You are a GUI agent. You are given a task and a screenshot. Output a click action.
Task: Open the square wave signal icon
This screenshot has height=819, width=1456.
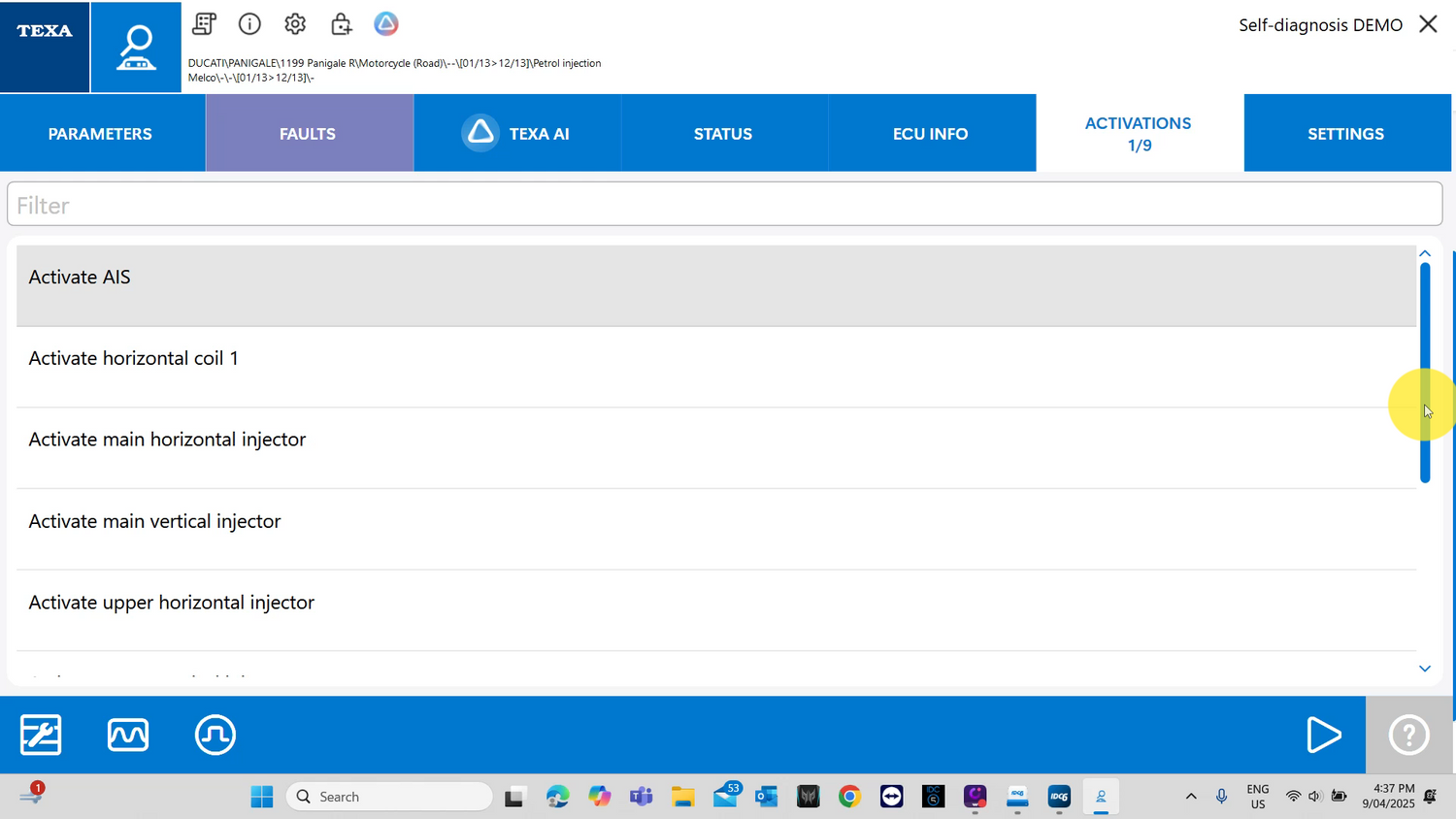tap(215, 735)
